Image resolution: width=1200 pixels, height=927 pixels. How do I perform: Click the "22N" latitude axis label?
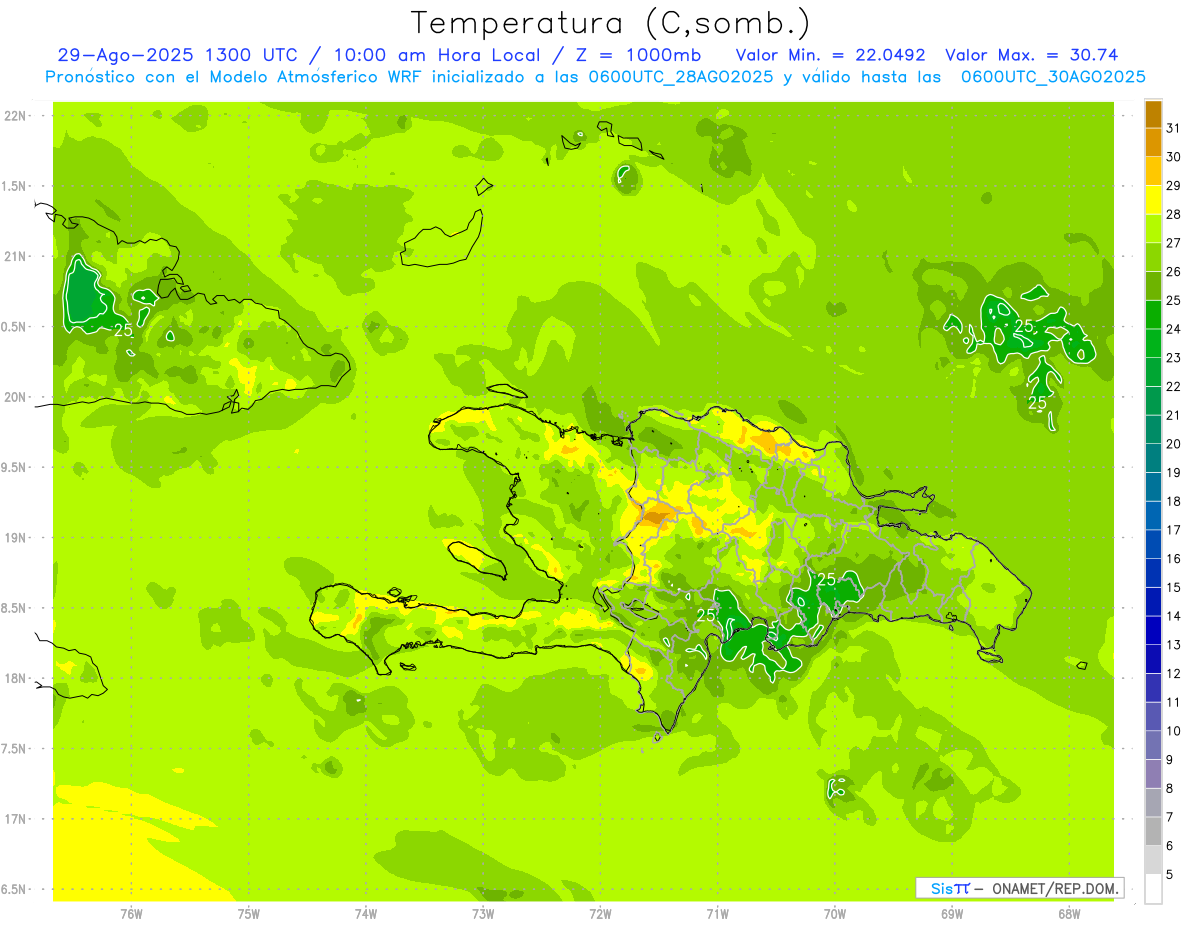click(x=15, y=116)
